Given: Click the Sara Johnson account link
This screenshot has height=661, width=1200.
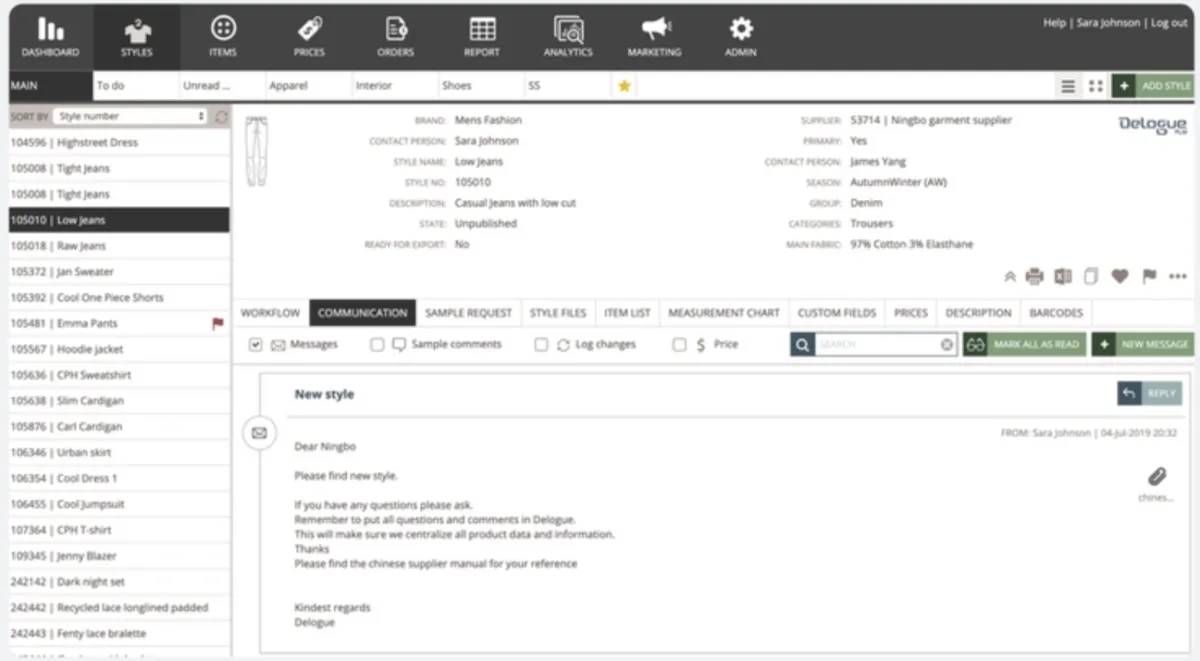Looking at the screenshot, I should point(1110,23).
